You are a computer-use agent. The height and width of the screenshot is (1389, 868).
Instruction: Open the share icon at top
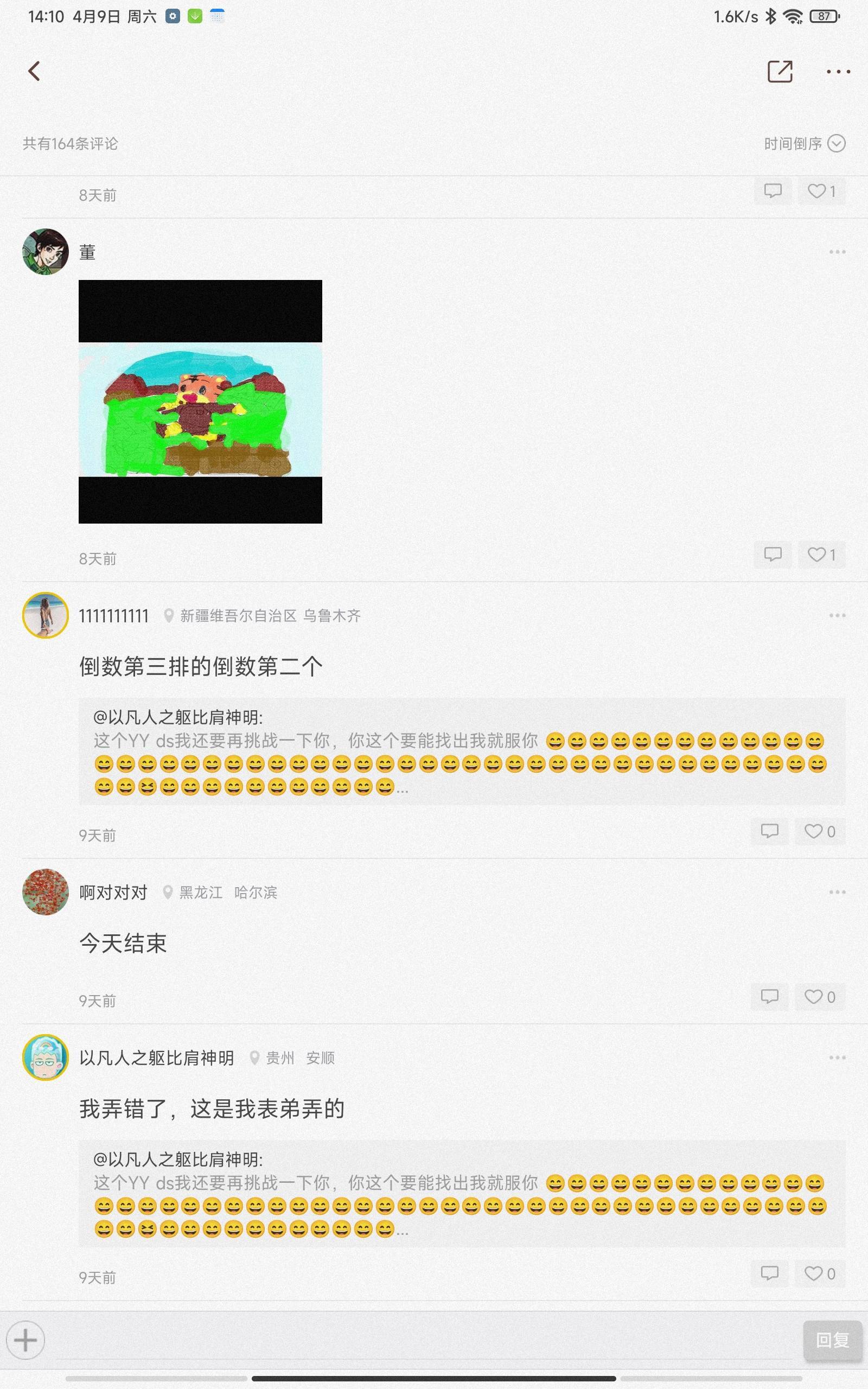pos(780,71)
